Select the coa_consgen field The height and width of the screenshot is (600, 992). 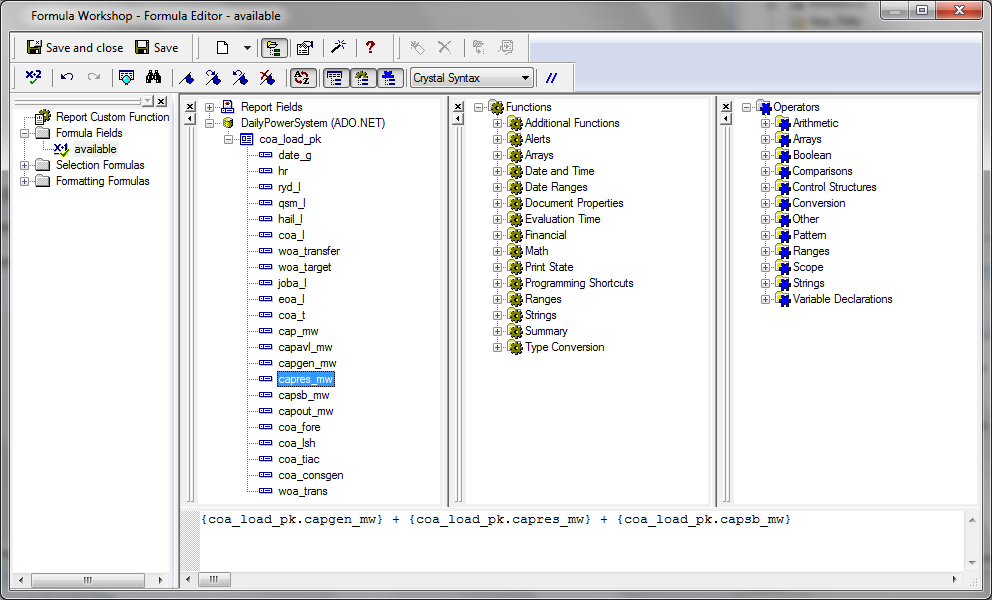pos(311,475)
